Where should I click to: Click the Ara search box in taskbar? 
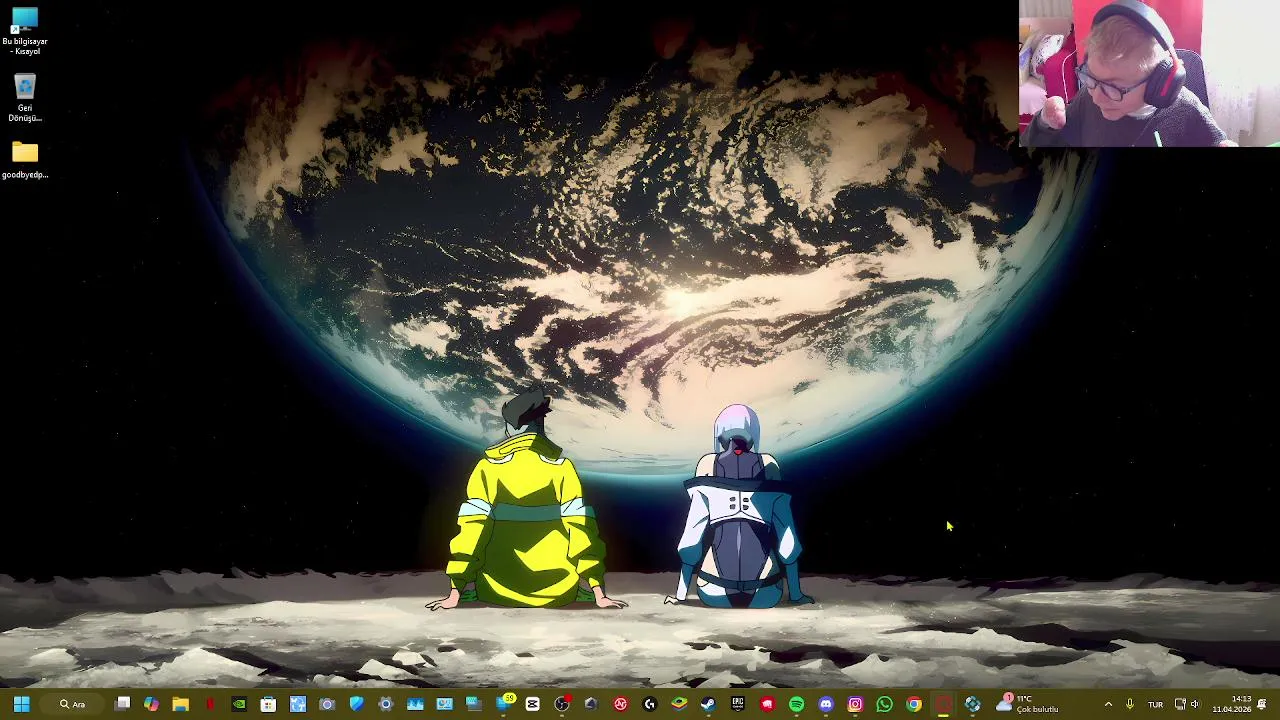point(73,704)
